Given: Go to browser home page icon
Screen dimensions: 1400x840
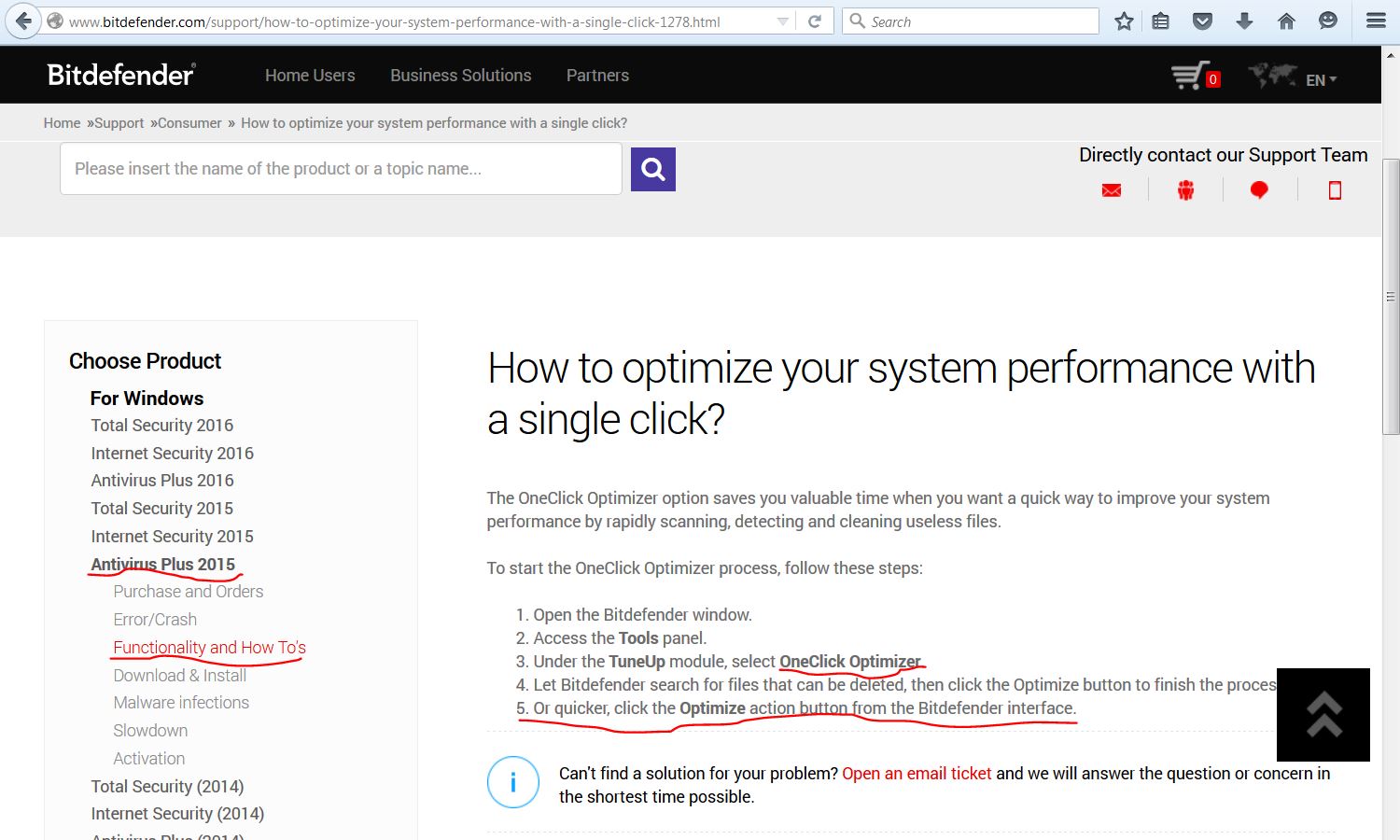Looking at the screenshot, I should point(1286,21).
